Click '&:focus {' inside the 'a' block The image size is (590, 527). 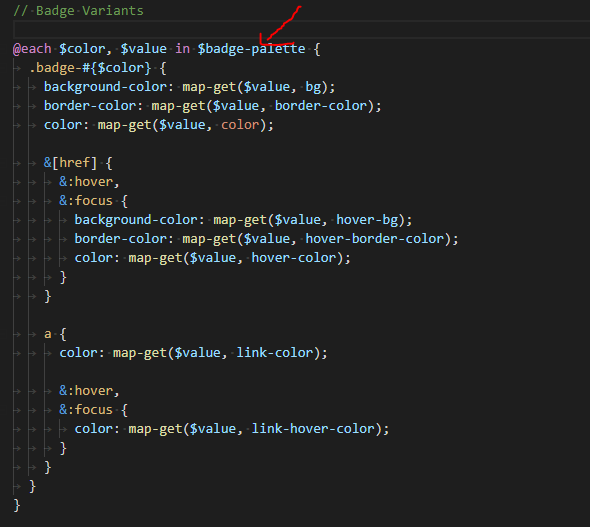[93, 410]
